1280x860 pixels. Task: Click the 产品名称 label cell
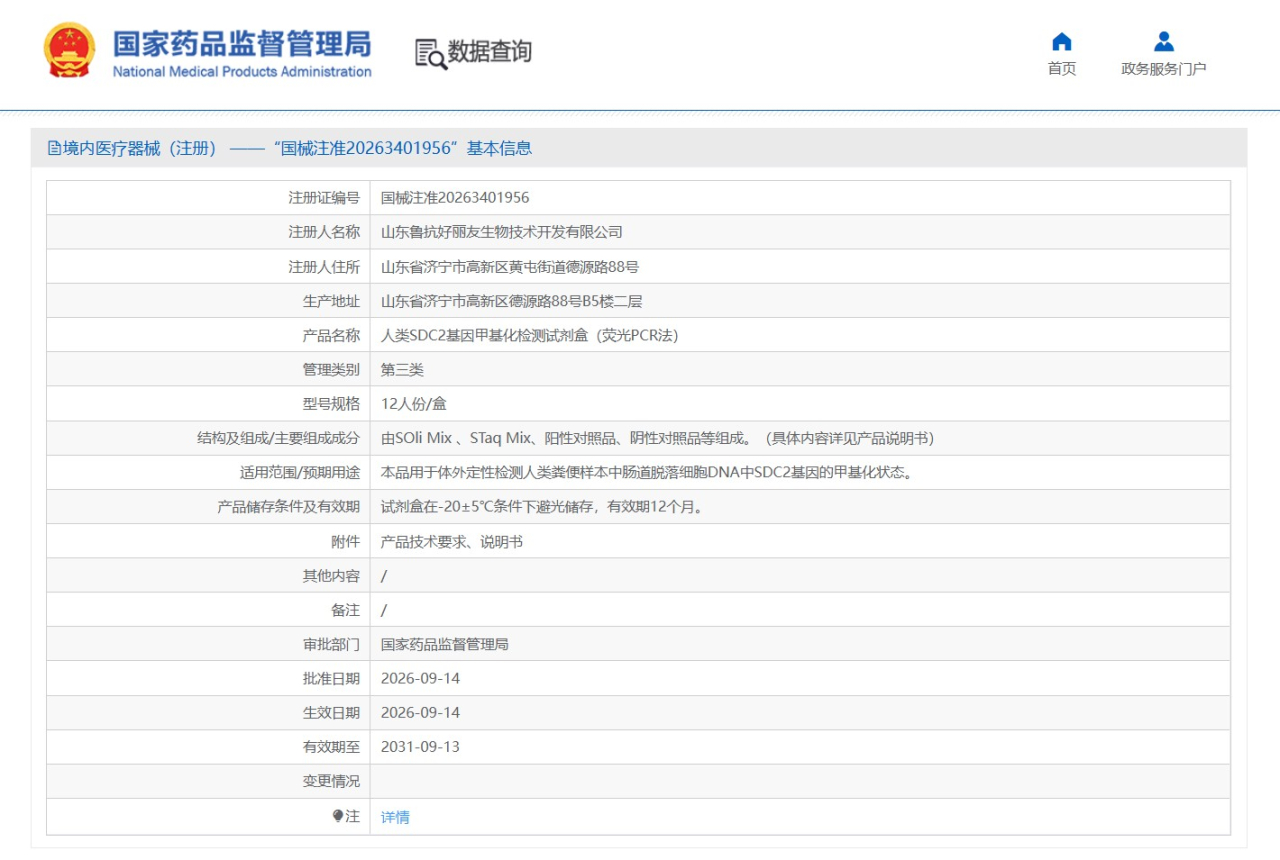tap(208, 335)
